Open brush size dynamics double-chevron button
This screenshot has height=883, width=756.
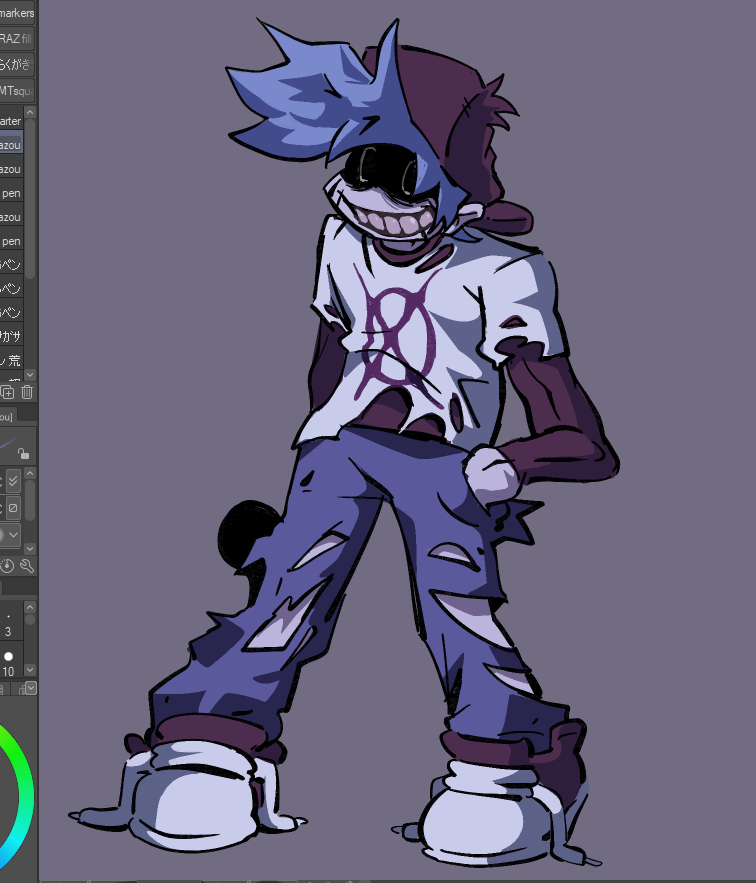13,482
